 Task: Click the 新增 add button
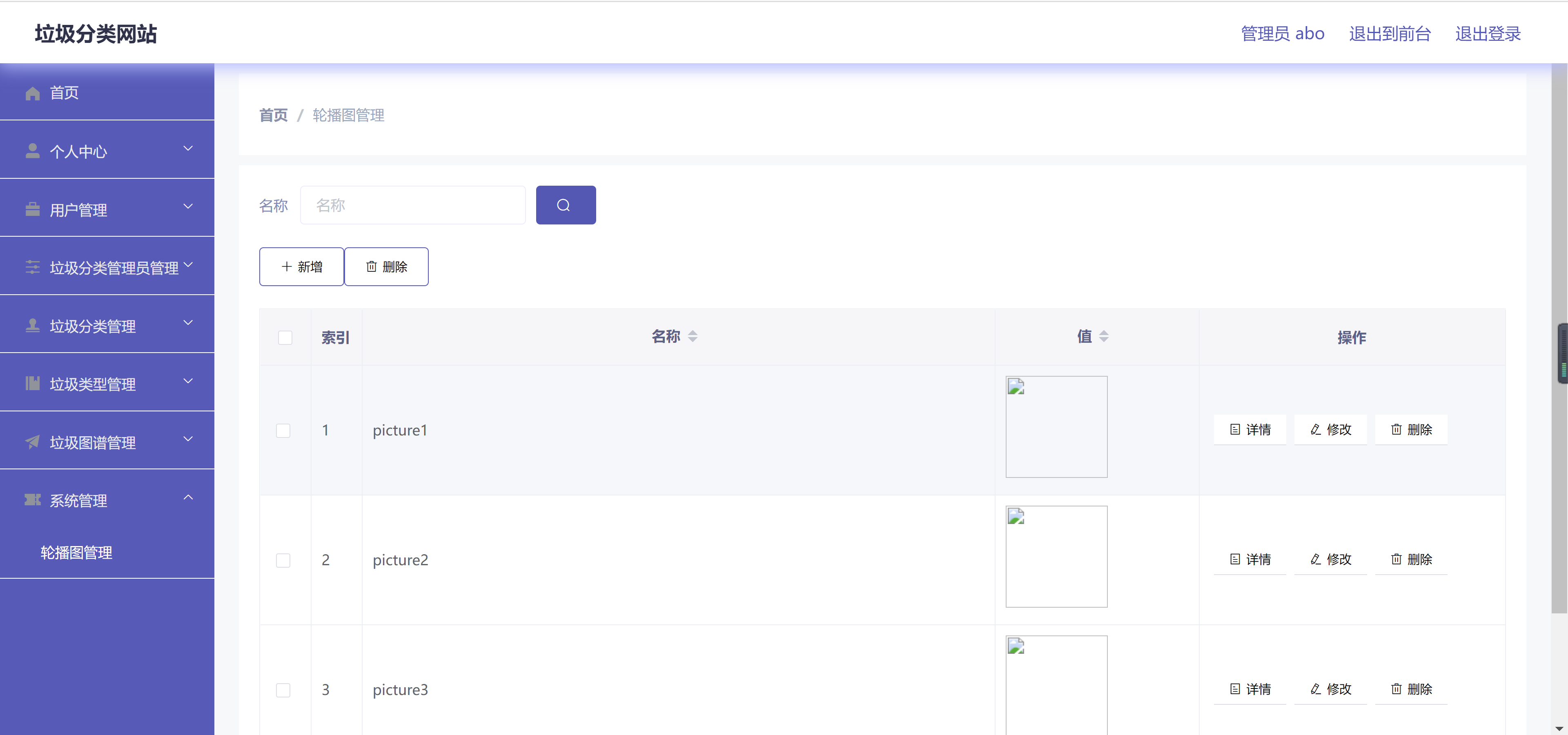(x=301, y=266)
